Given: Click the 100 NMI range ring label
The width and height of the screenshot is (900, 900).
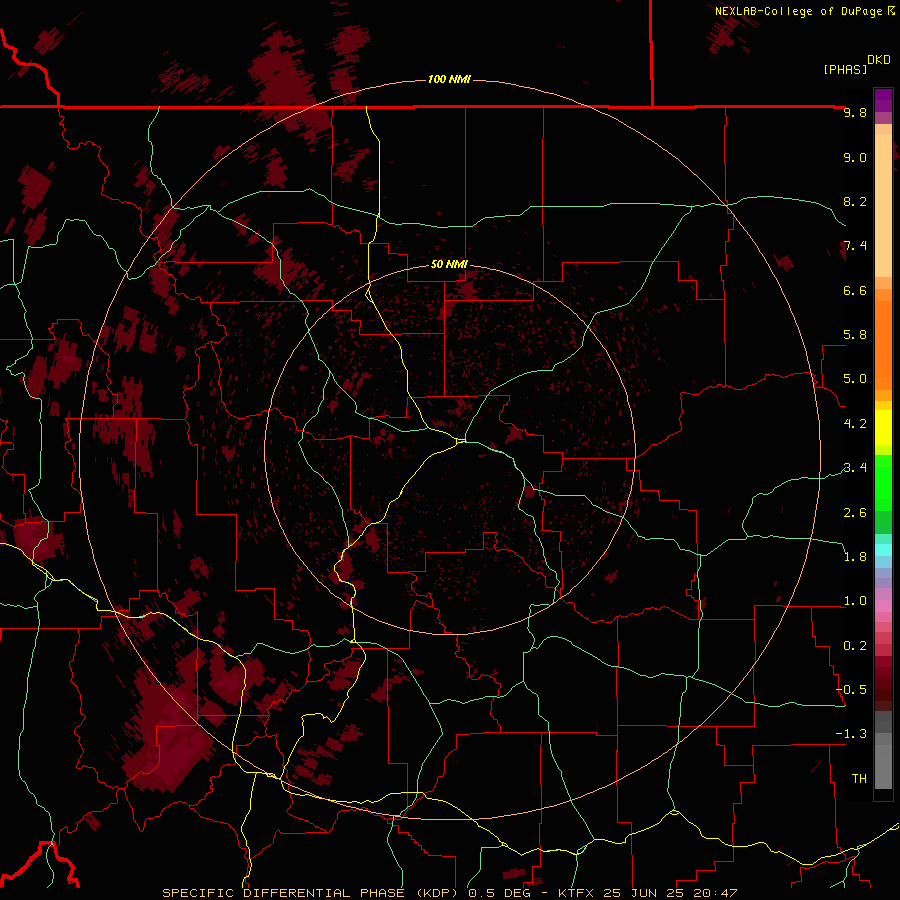Looking at the screenshot, I should click(x=449, y=79).
